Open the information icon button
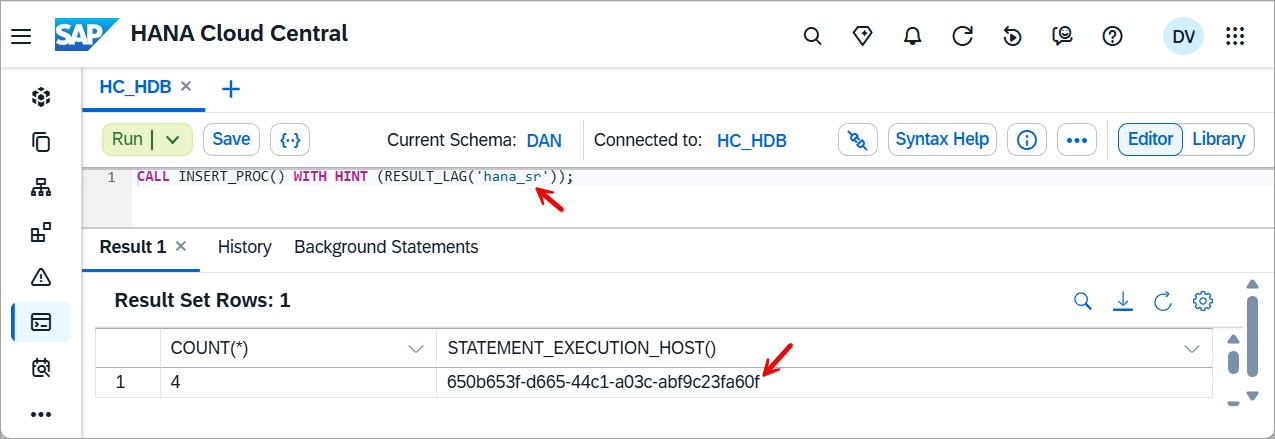Viewport: 1275px width, 439px height. 1026,140
